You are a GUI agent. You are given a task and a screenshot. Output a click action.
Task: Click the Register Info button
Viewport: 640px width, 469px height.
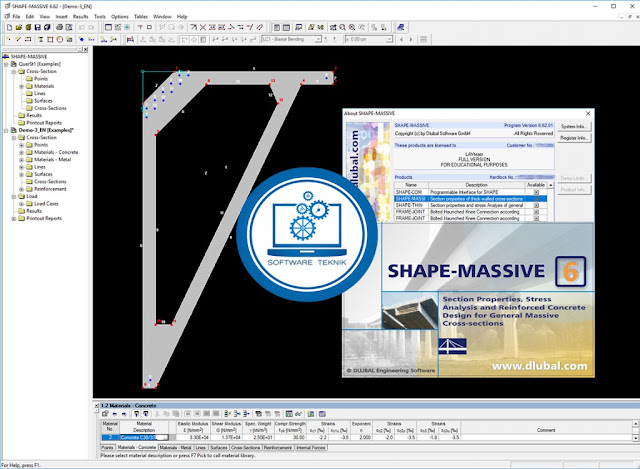(x=574, y=138)
